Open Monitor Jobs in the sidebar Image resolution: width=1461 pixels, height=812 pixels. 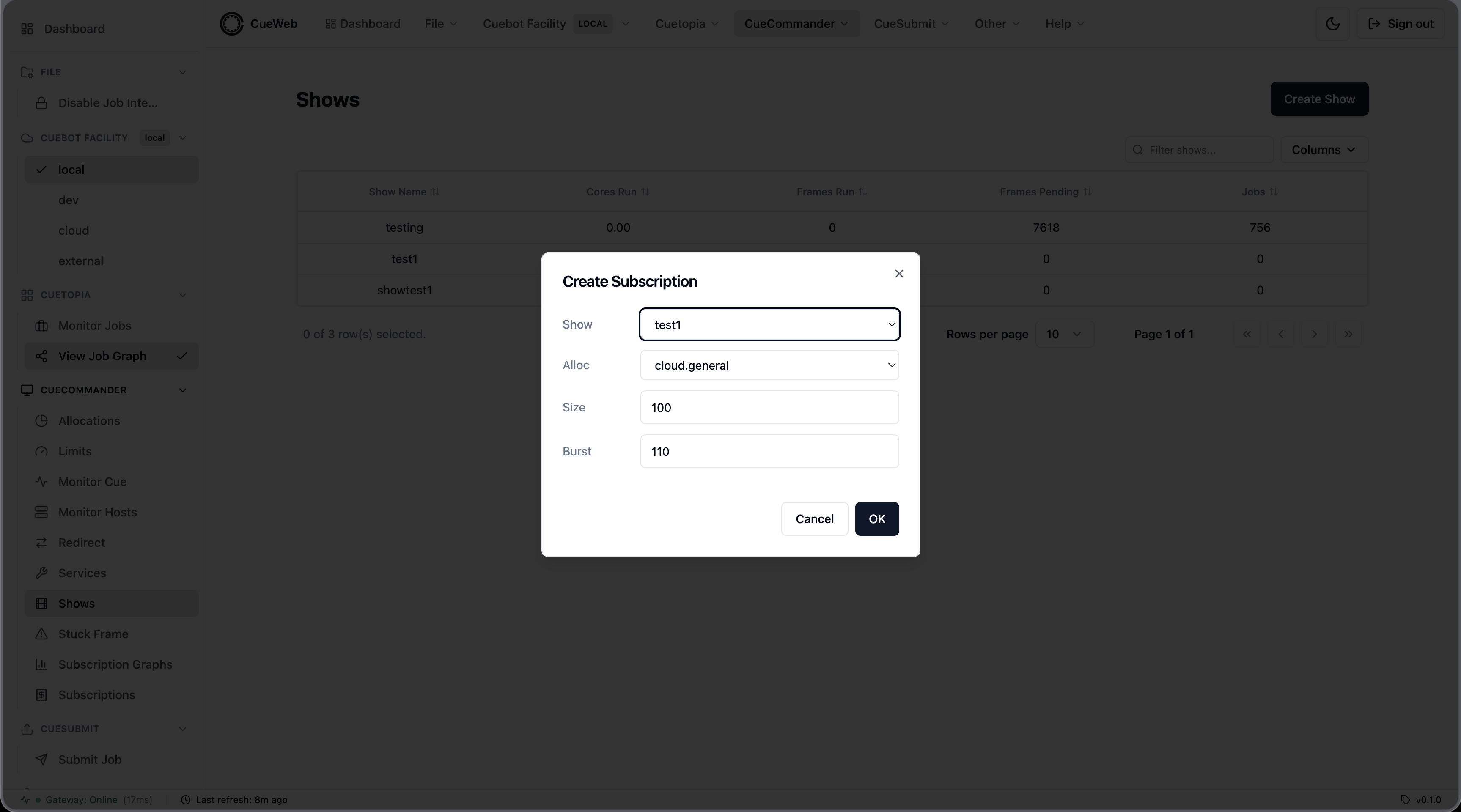coord(111,326)
